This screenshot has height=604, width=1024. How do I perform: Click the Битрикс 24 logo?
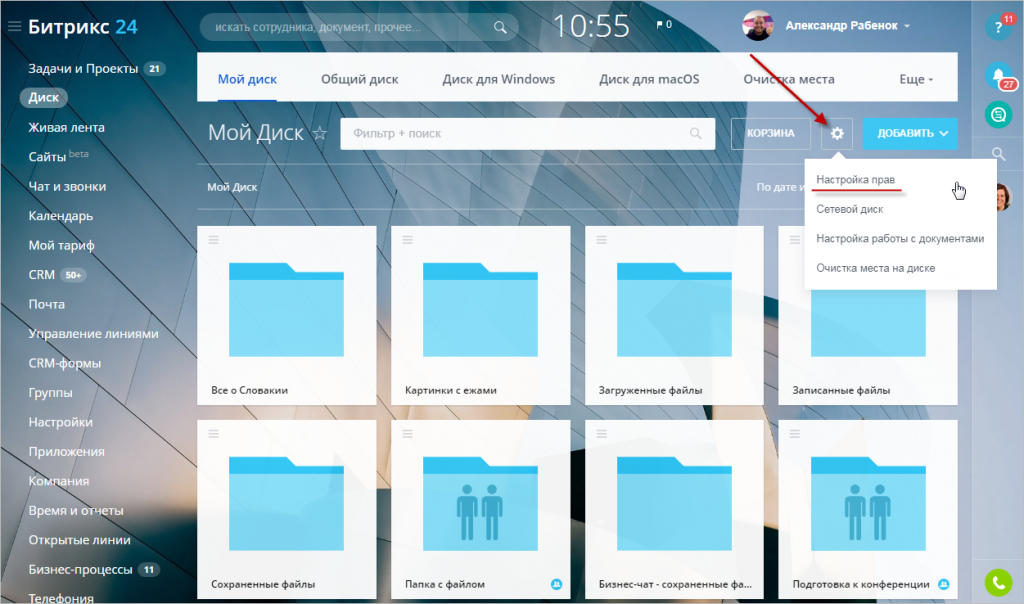(x=83, y=27)
